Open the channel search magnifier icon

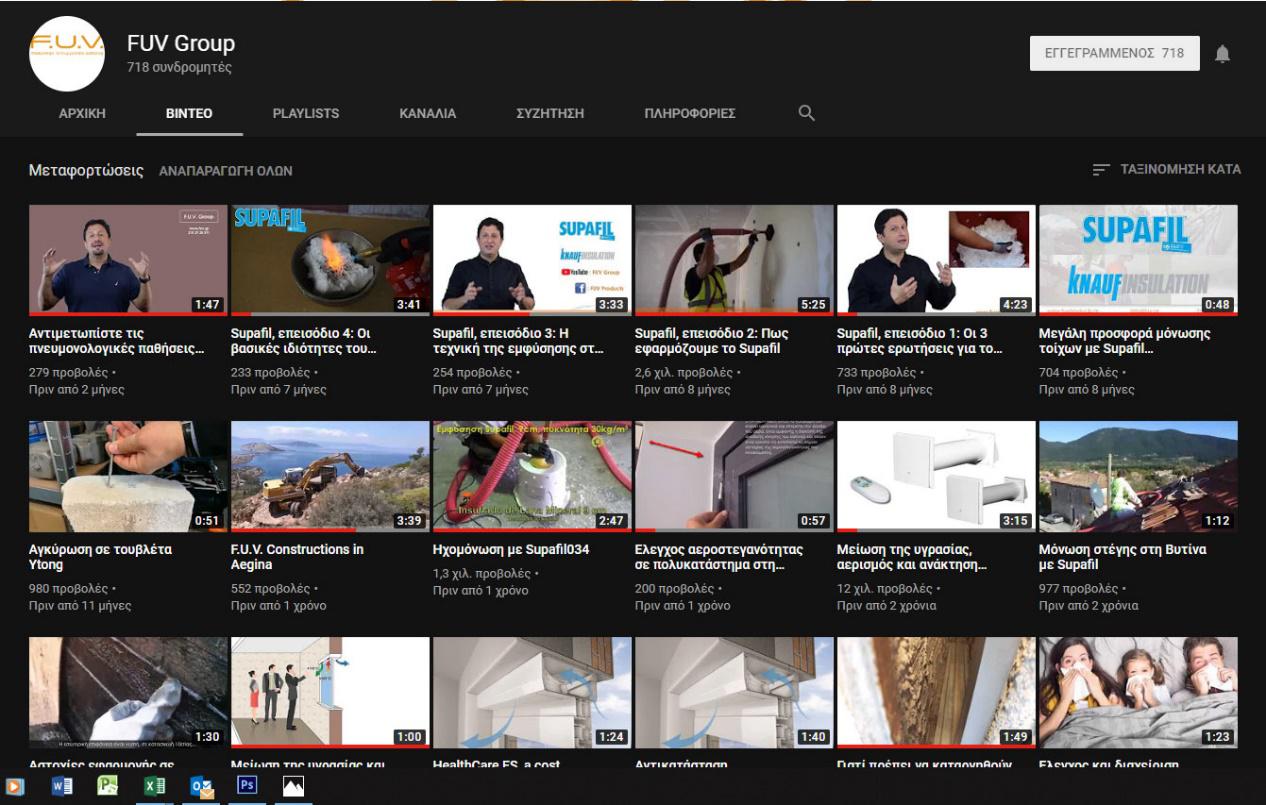point(806,113)
